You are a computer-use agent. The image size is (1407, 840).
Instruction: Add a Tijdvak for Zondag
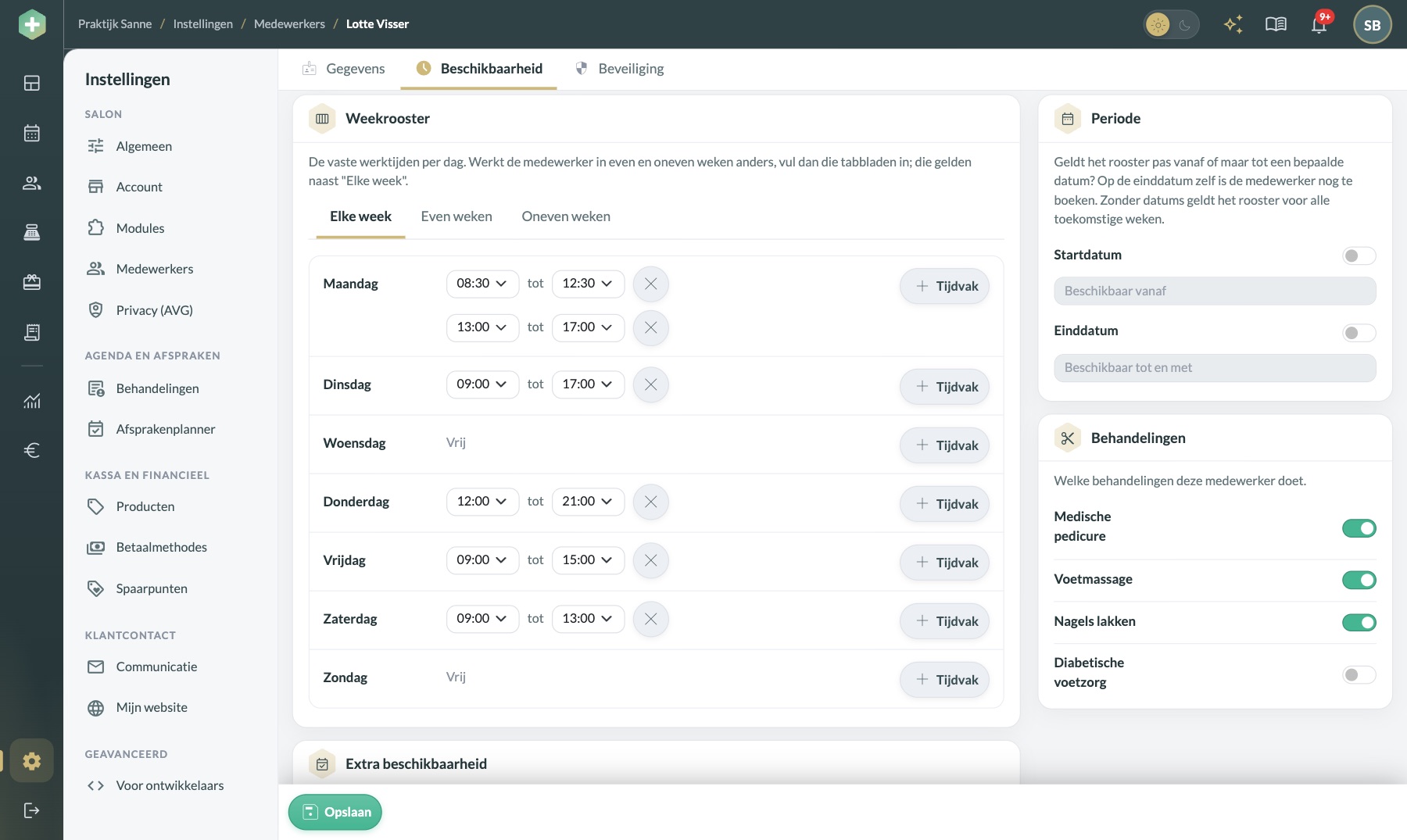coord(944,680)
